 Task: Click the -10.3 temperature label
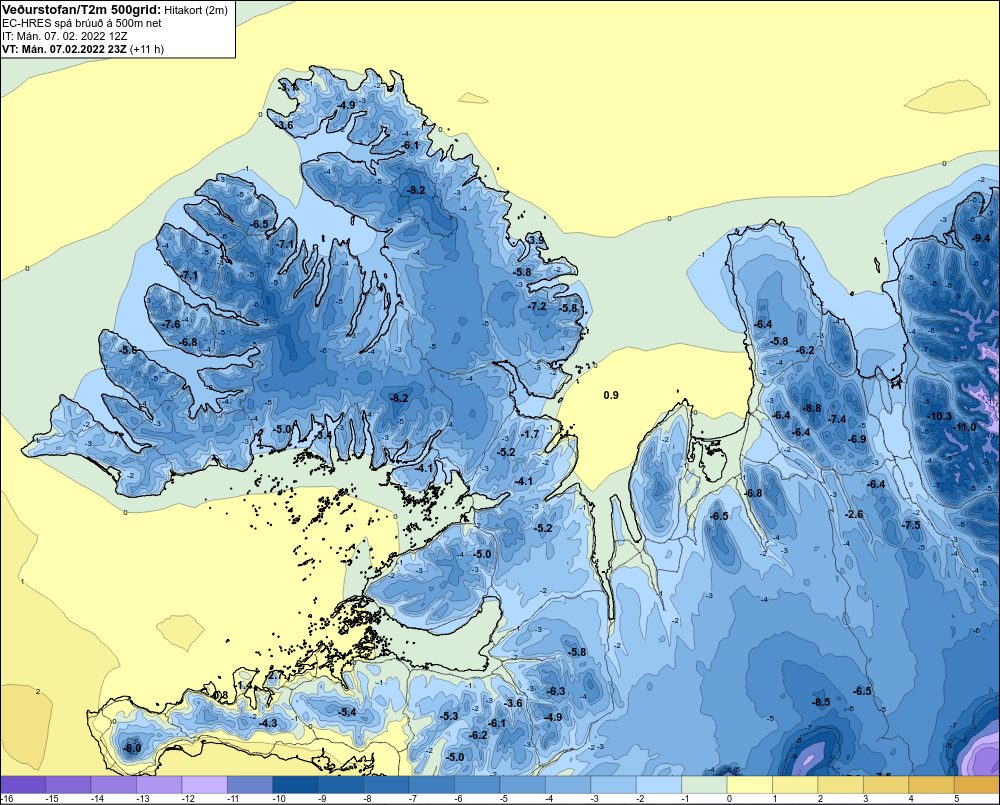coord(939,417)
